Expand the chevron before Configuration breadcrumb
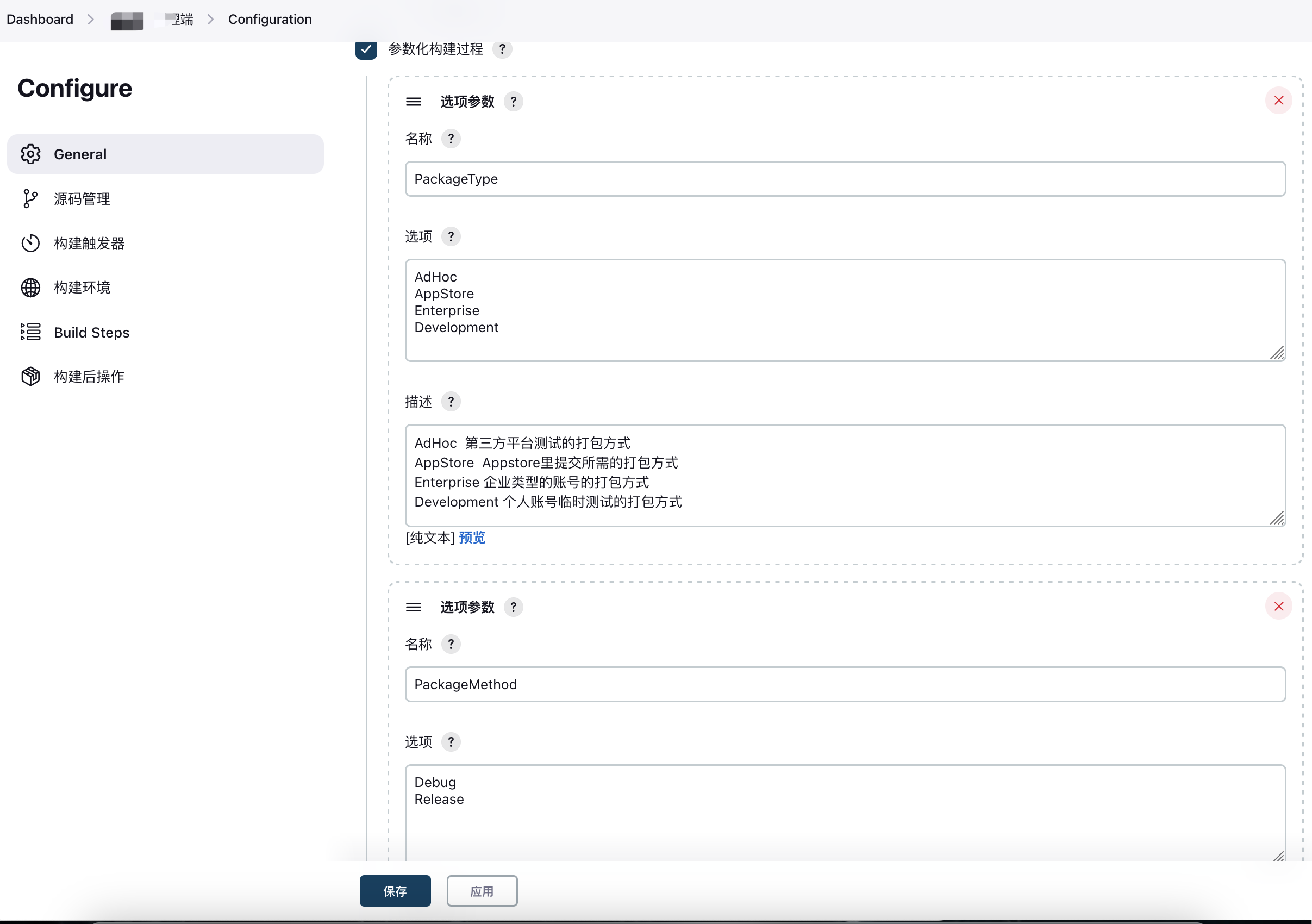Image resolution: width=1312 pixels, height=924 pixels. click(210, 20)
